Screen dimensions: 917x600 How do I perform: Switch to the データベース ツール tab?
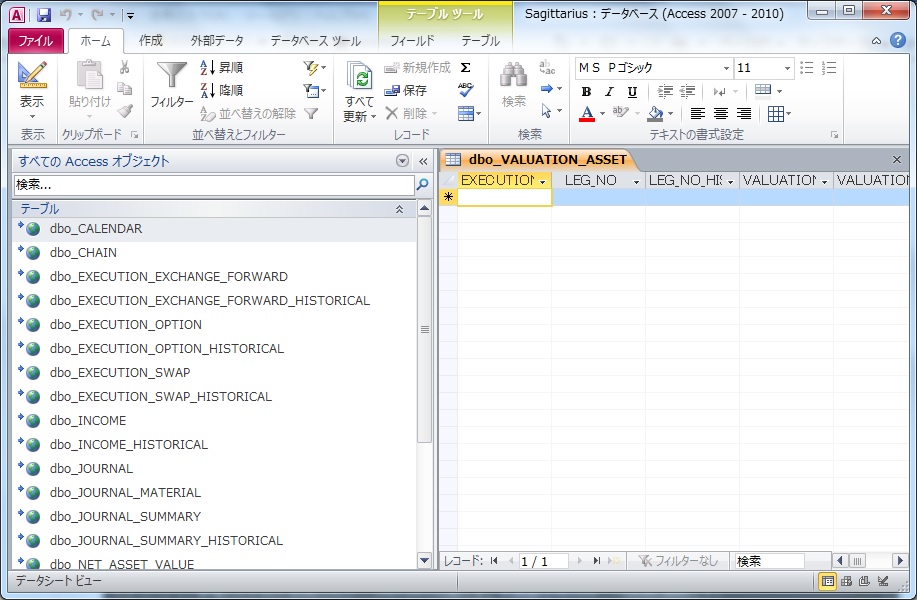315,41
